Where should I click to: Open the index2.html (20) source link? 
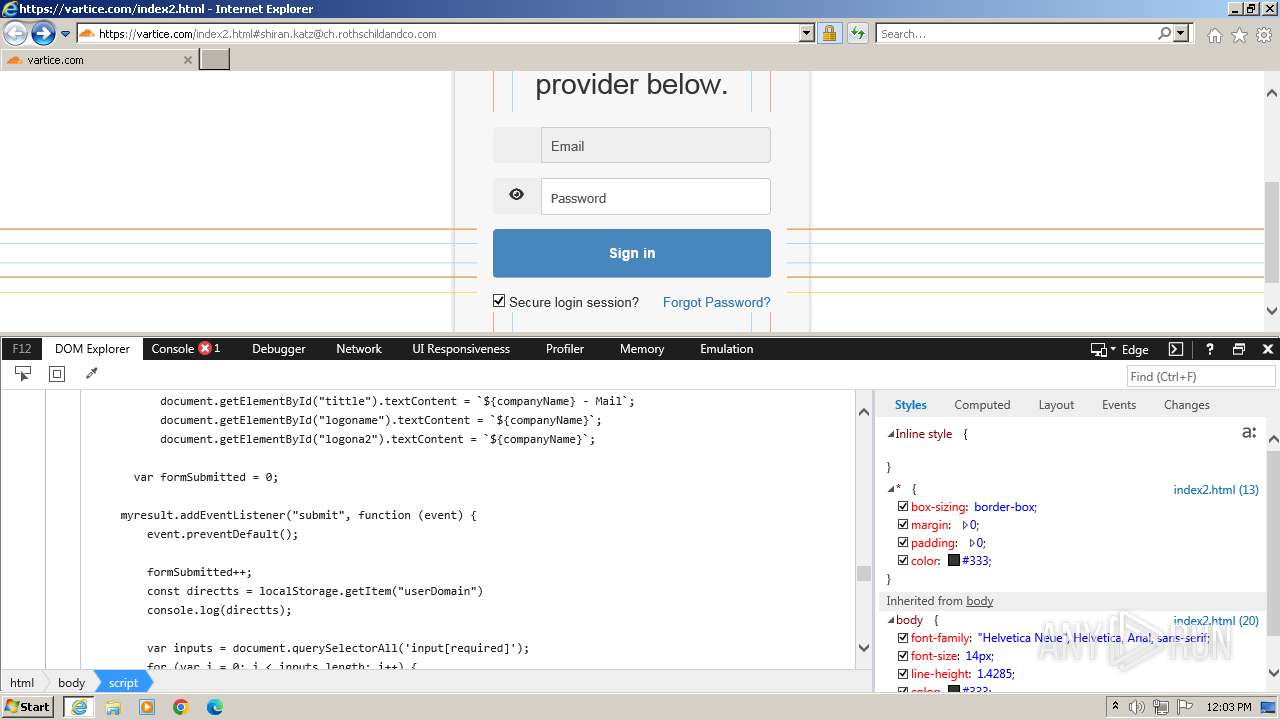click(x=1216, y=621)
